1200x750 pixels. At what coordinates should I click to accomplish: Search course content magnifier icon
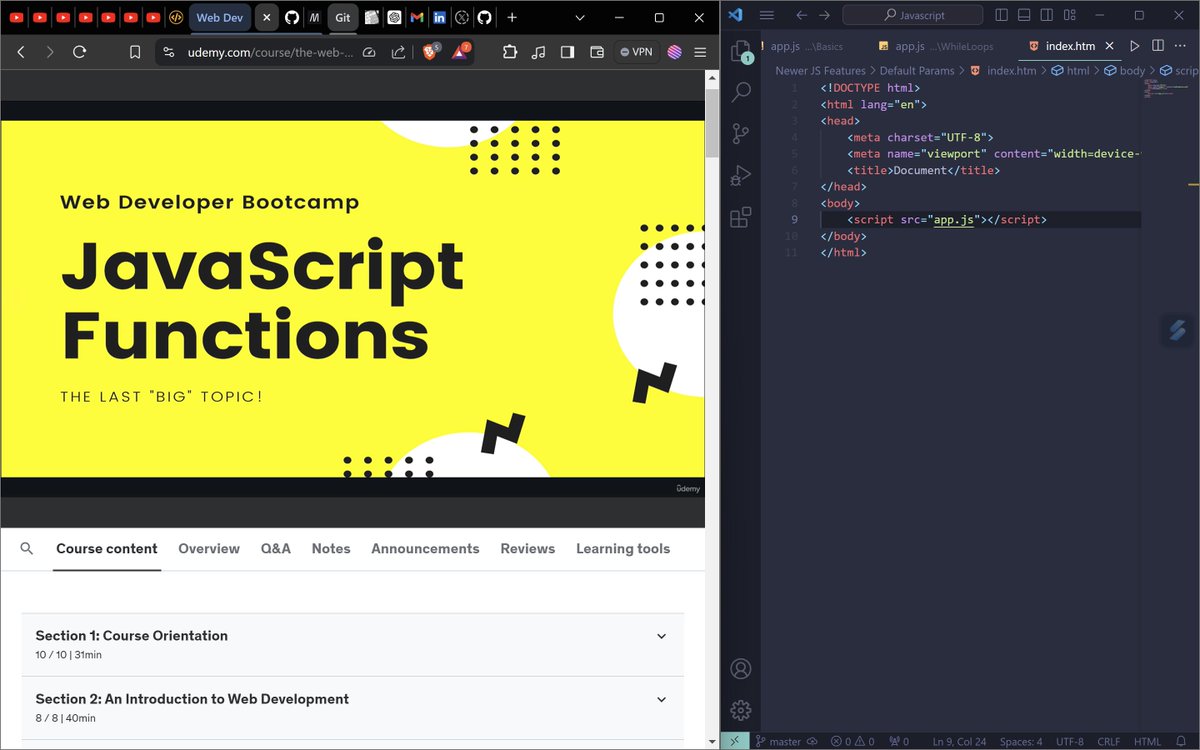[27, 548]
